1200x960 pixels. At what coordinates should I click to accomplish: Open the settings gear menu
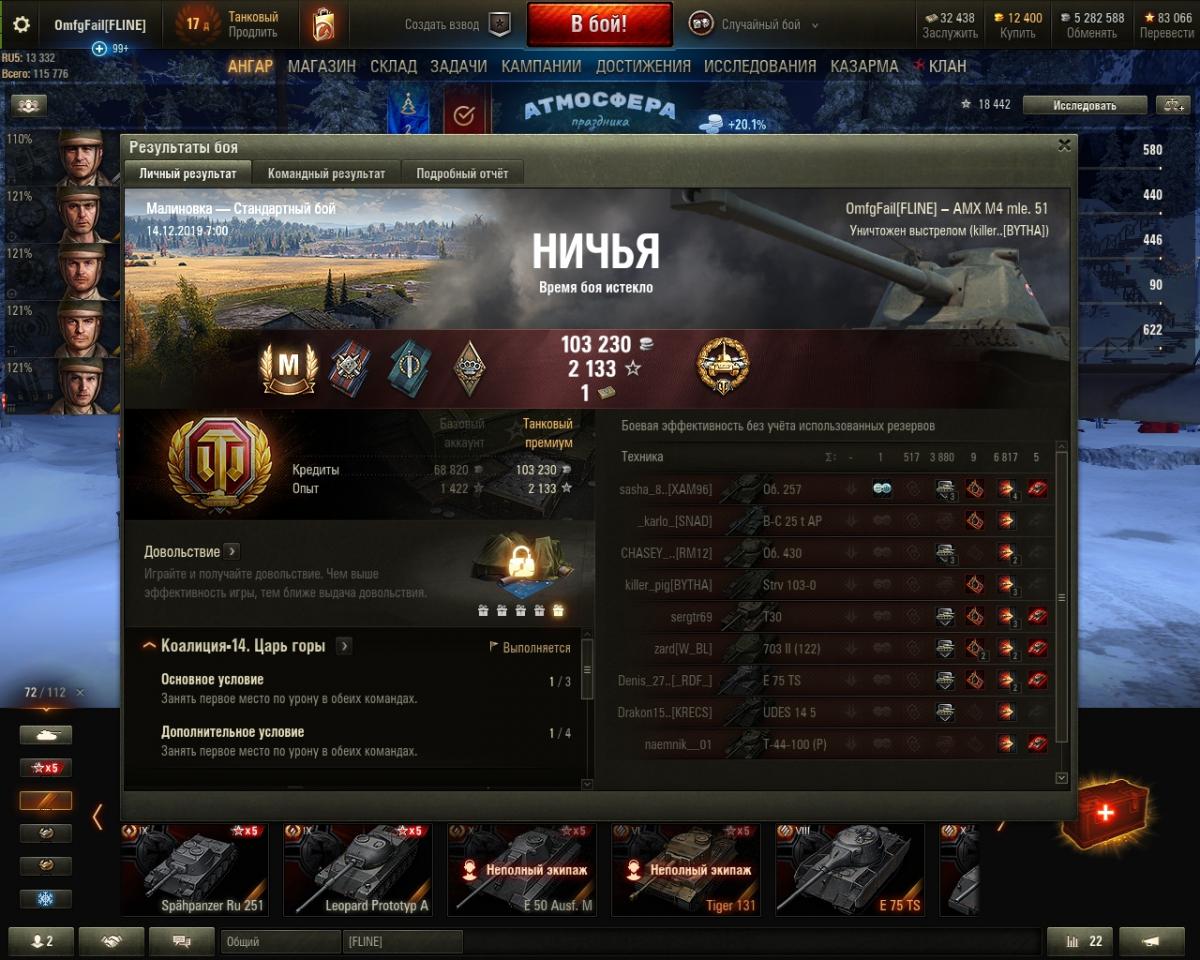(x=21, y=25)
